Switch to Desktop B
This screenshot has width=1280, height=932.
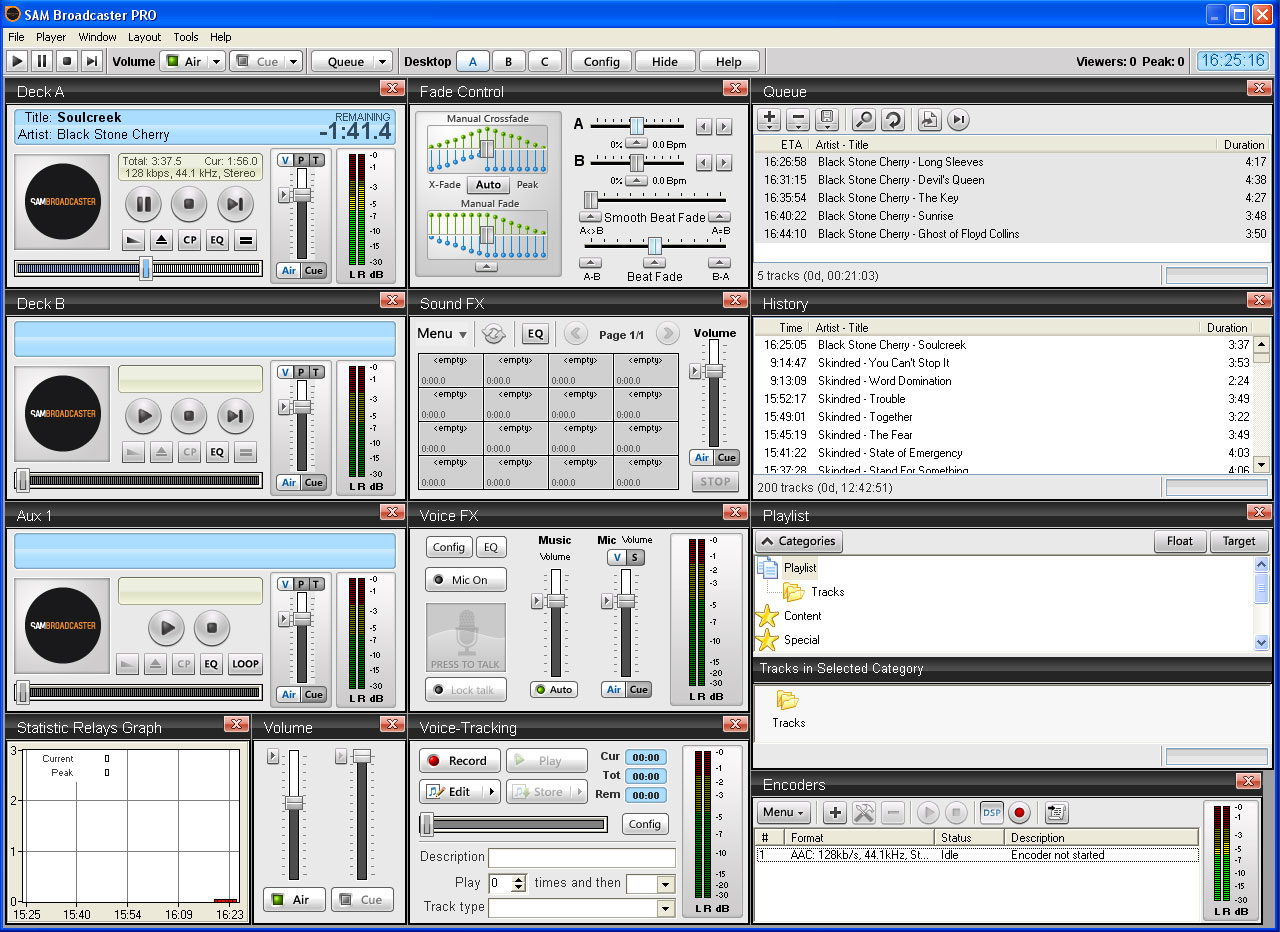[x=508, y=62]
